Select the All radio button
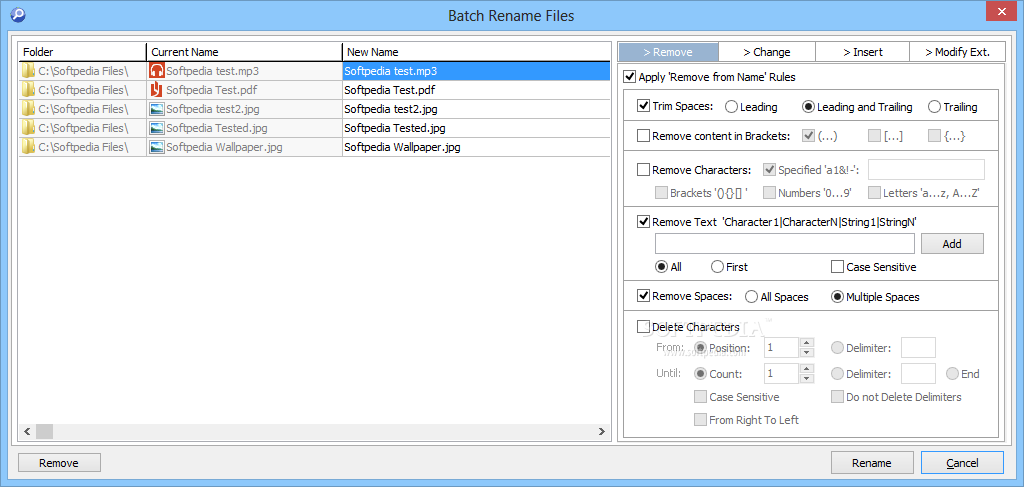This screenshot has height=487, width=1024. pyautogui.click(x=661, y=266)
